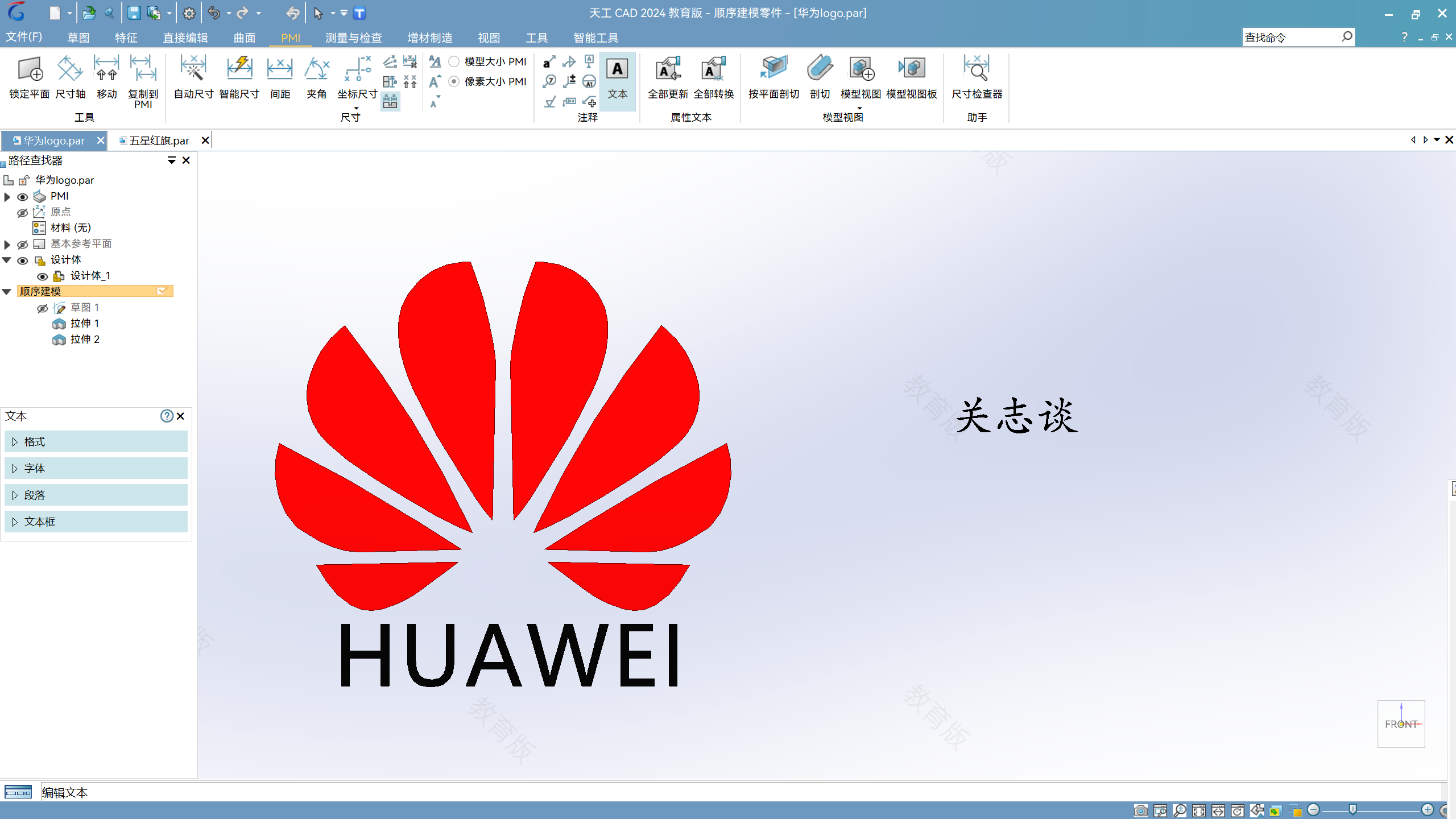
Task: Click the select arrow cursor tool
Action: (x=318, y=13)
